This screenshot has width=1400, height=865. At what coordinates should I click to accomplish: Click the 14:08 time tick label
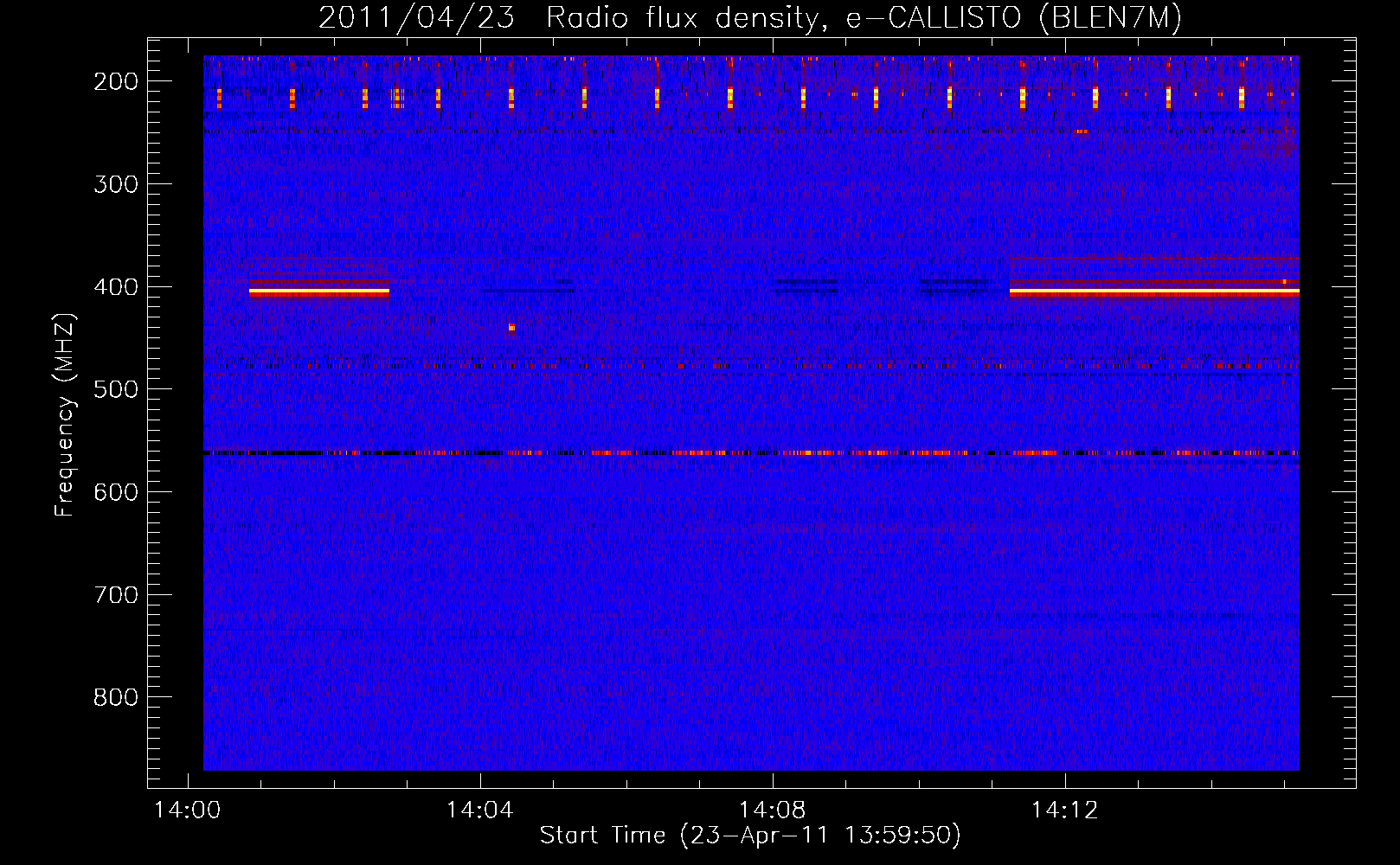point(772,811)
